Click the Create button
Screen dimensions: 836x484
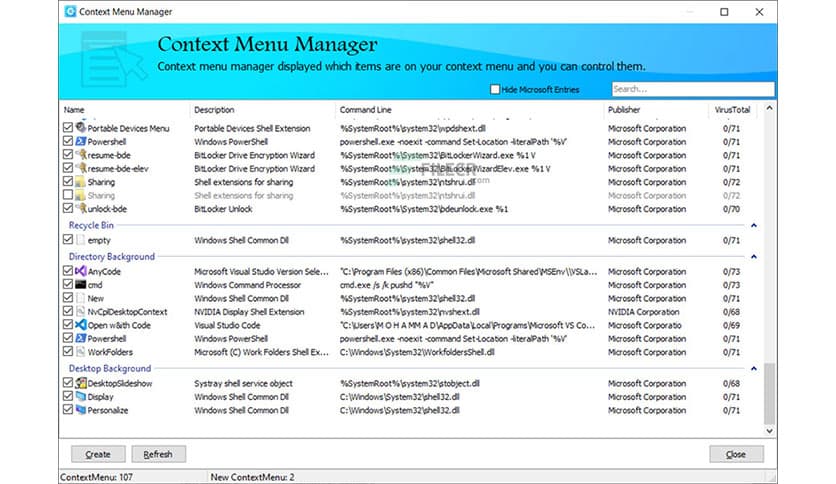point(98,454)
